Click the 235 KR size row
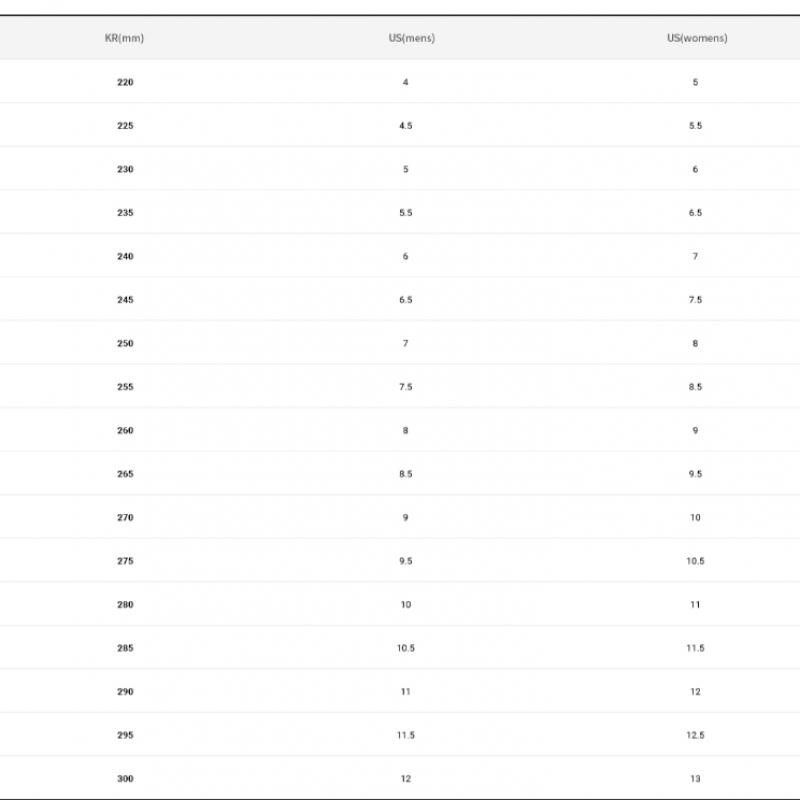Viewport: 800px width, 800px height. pos(125,213)
